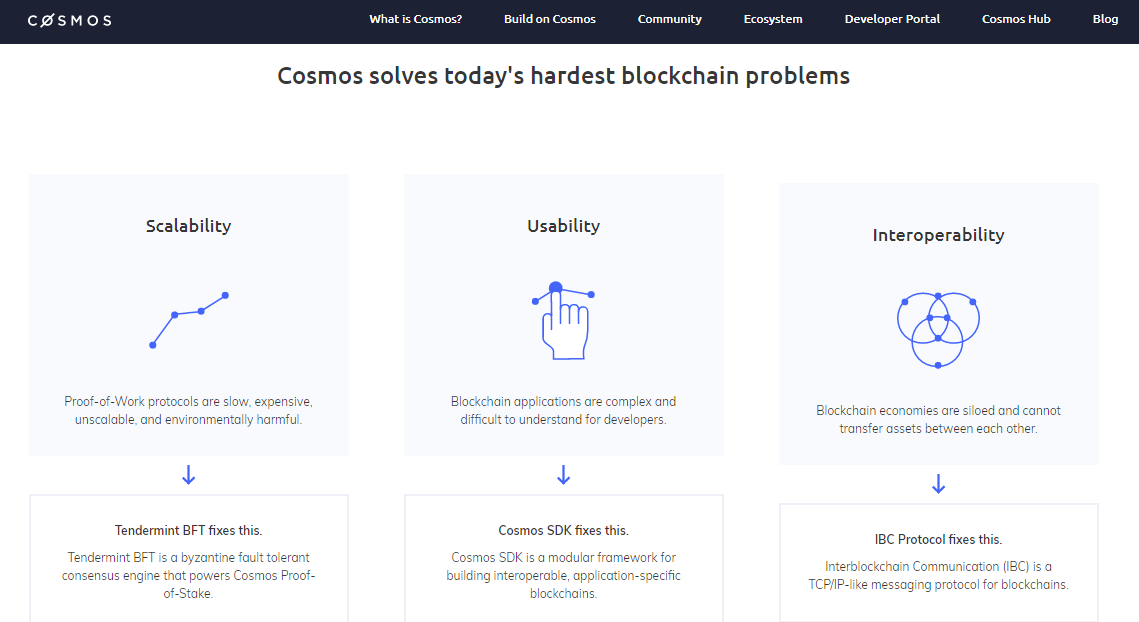This screenshot has height=622, width=1139.
Task: Click the down arrow below Interoperability card
Action: (939, 484)
